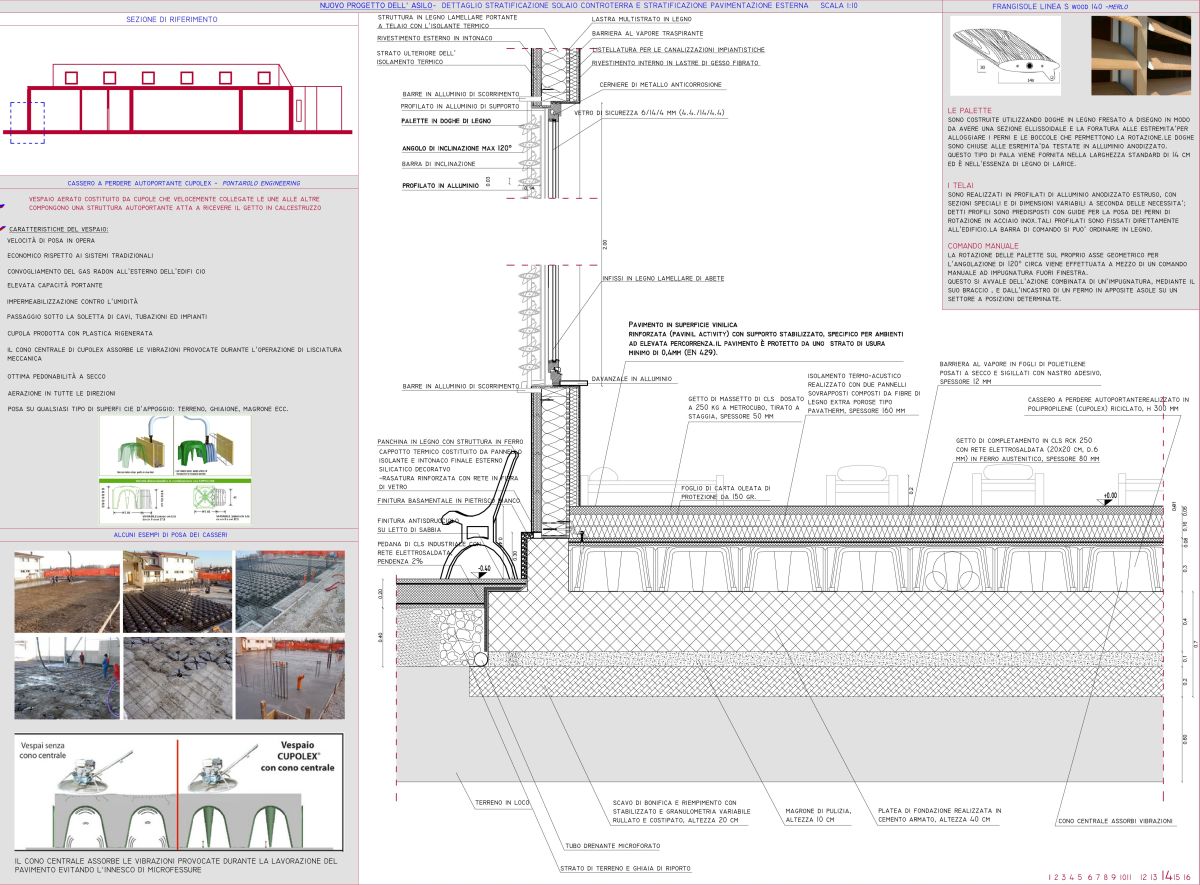The width and height of the screenshot is (1200, 885).
Task: Select the 'SCALA 1:10' scale label
Action: click(x=839, y=5)
